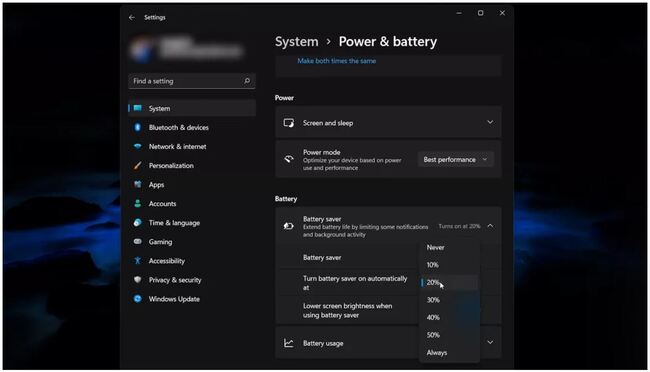The height and width of the screenshot is (372, 650).
Task: Click the Turns on at 20% status text
Action: tap(459, 226)
